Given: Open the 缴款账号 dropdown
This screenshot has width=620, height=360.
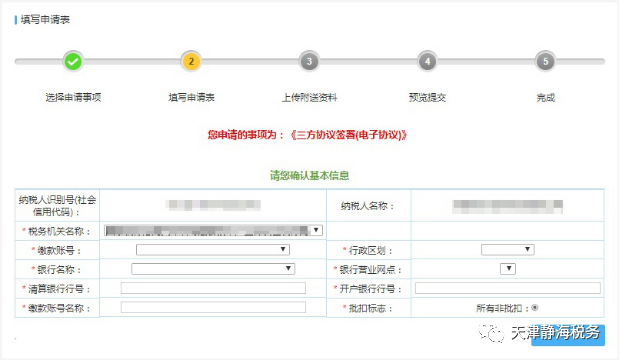Looking at the screenshot, I should click(x=213, y=250).
